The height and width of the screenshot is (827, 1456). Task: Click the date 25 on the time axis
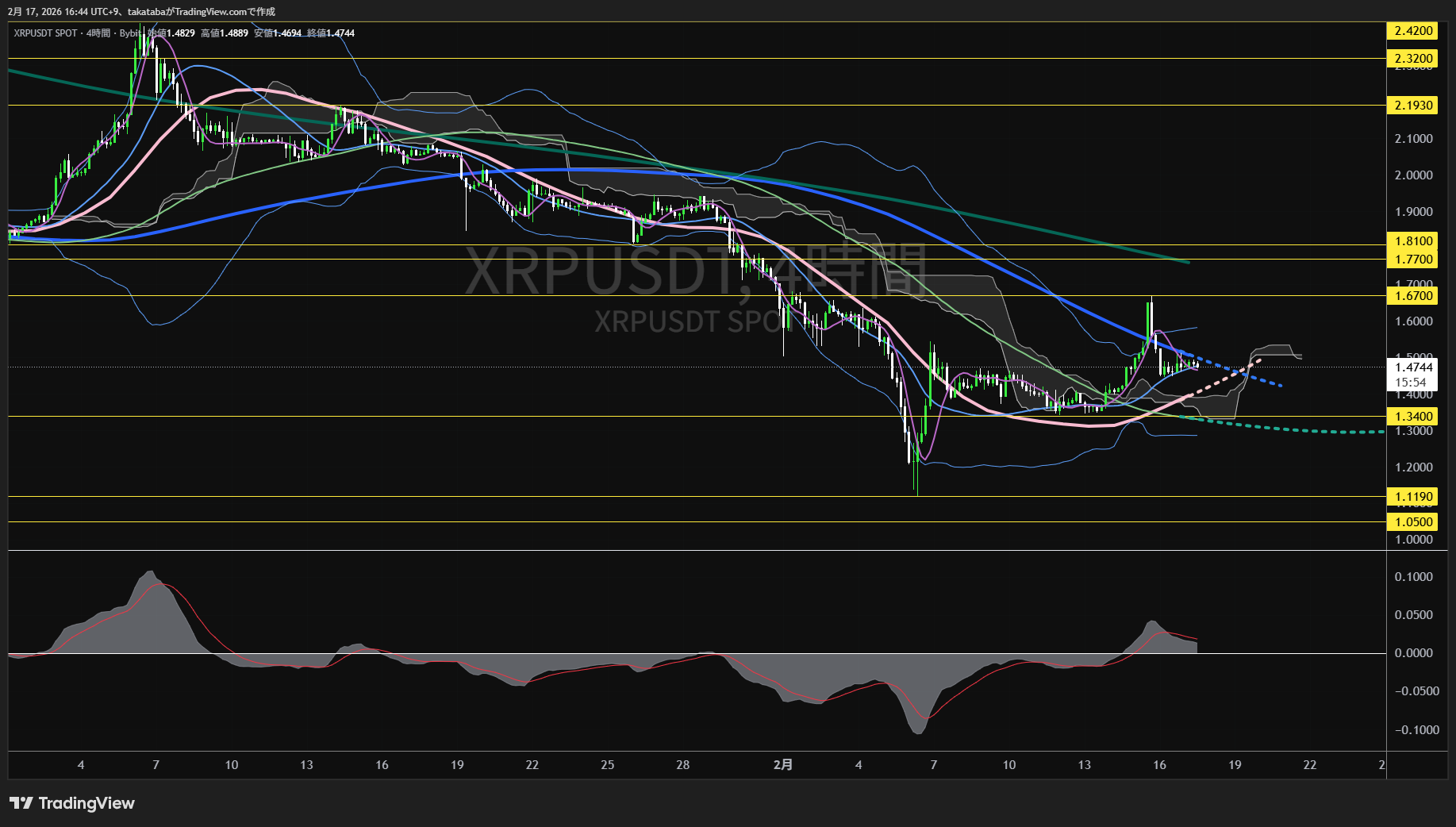(607, 765)
